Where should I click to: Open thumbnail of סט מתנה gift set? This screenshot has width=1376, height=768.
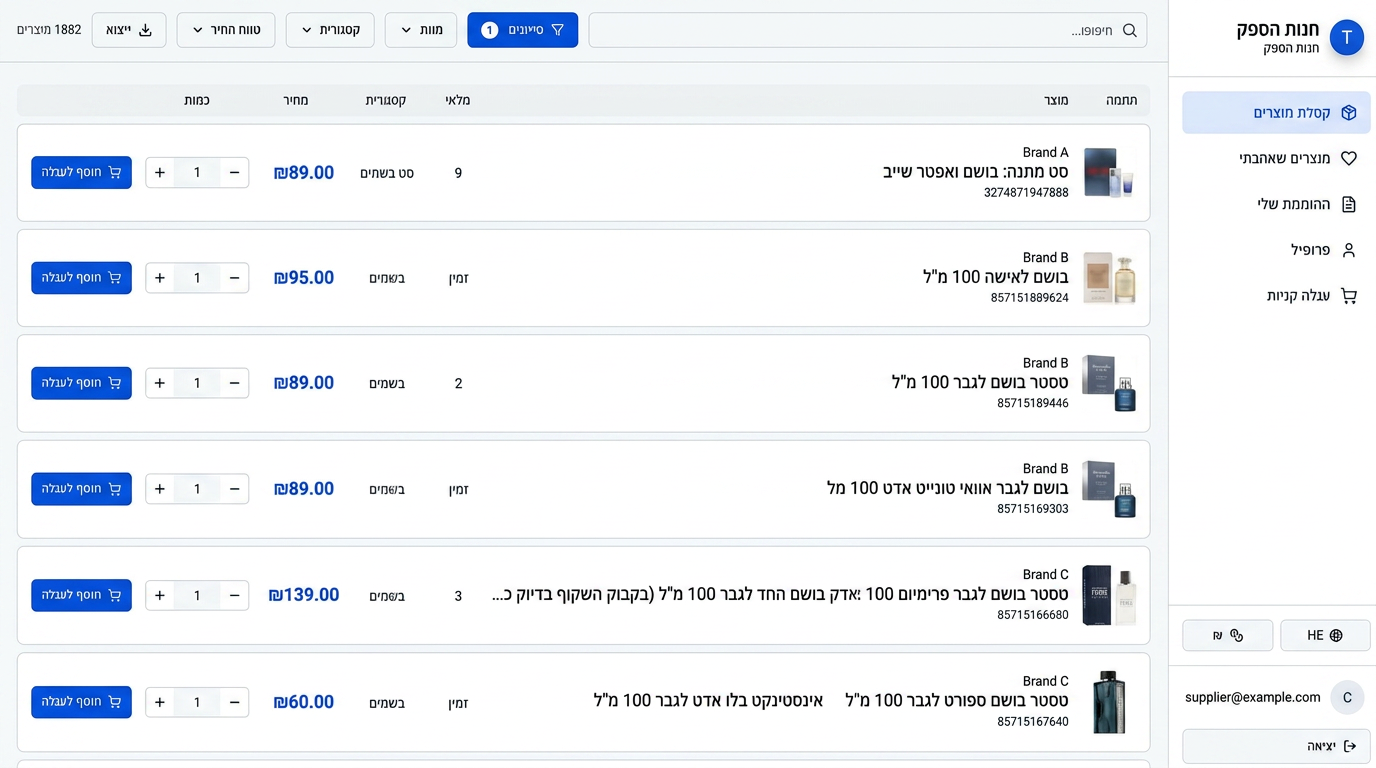tap(1109, 172)
